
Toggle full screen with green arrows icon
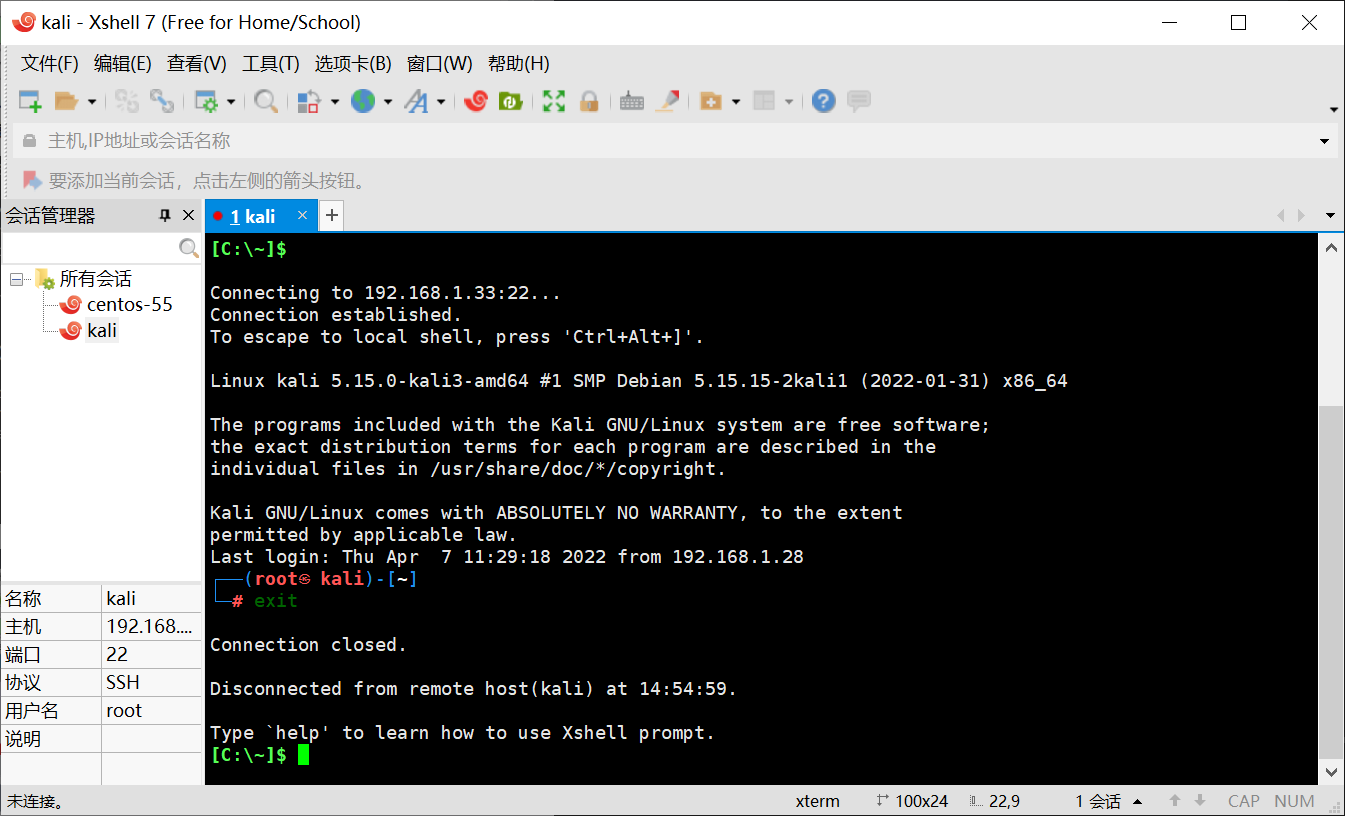pyautogui.click(x=554, y=101)
